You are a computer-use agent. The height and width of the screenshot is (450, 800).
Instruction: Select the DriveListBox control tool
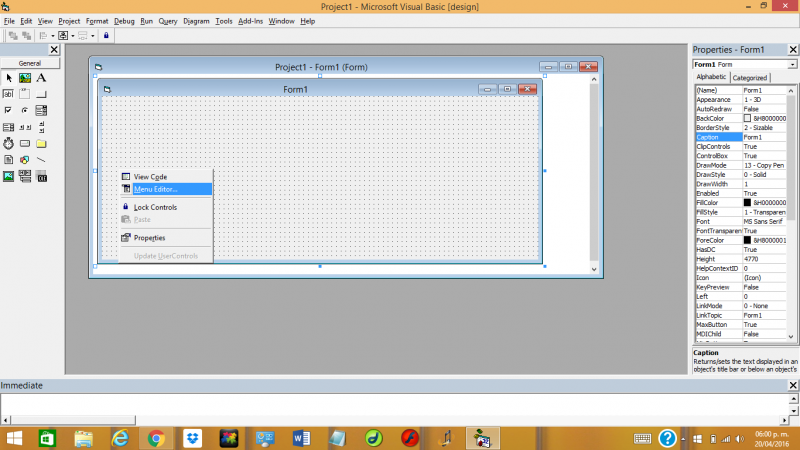point(25,143)
